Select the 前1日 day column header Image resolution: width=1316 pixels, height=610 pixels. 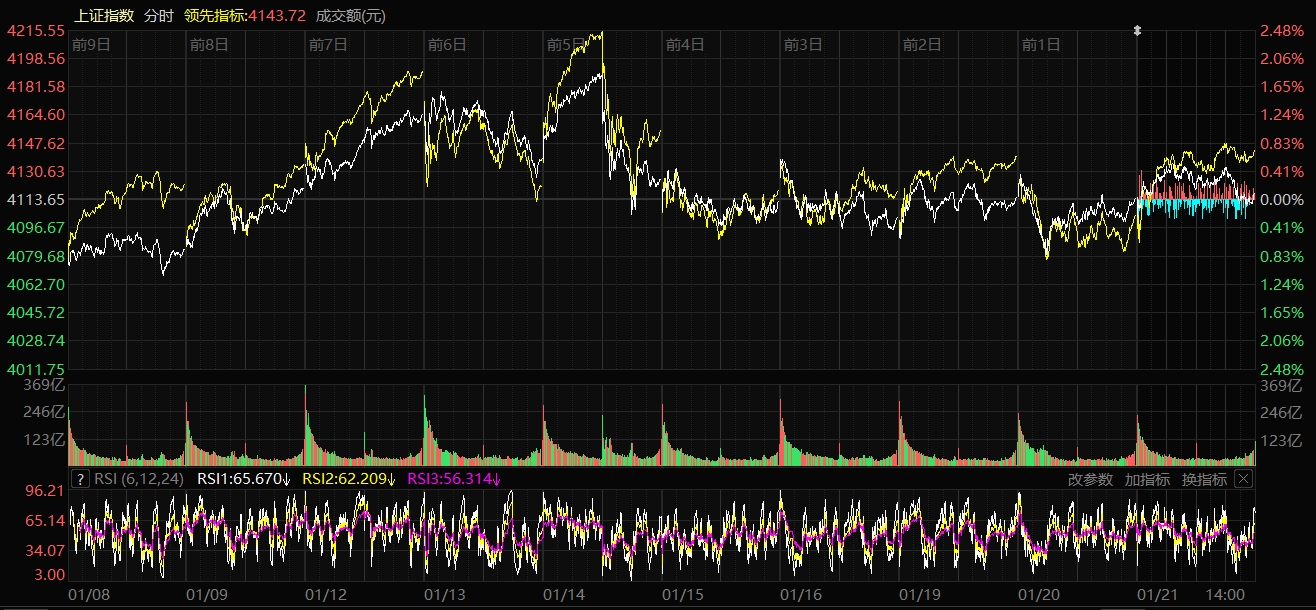(1041, 44)
